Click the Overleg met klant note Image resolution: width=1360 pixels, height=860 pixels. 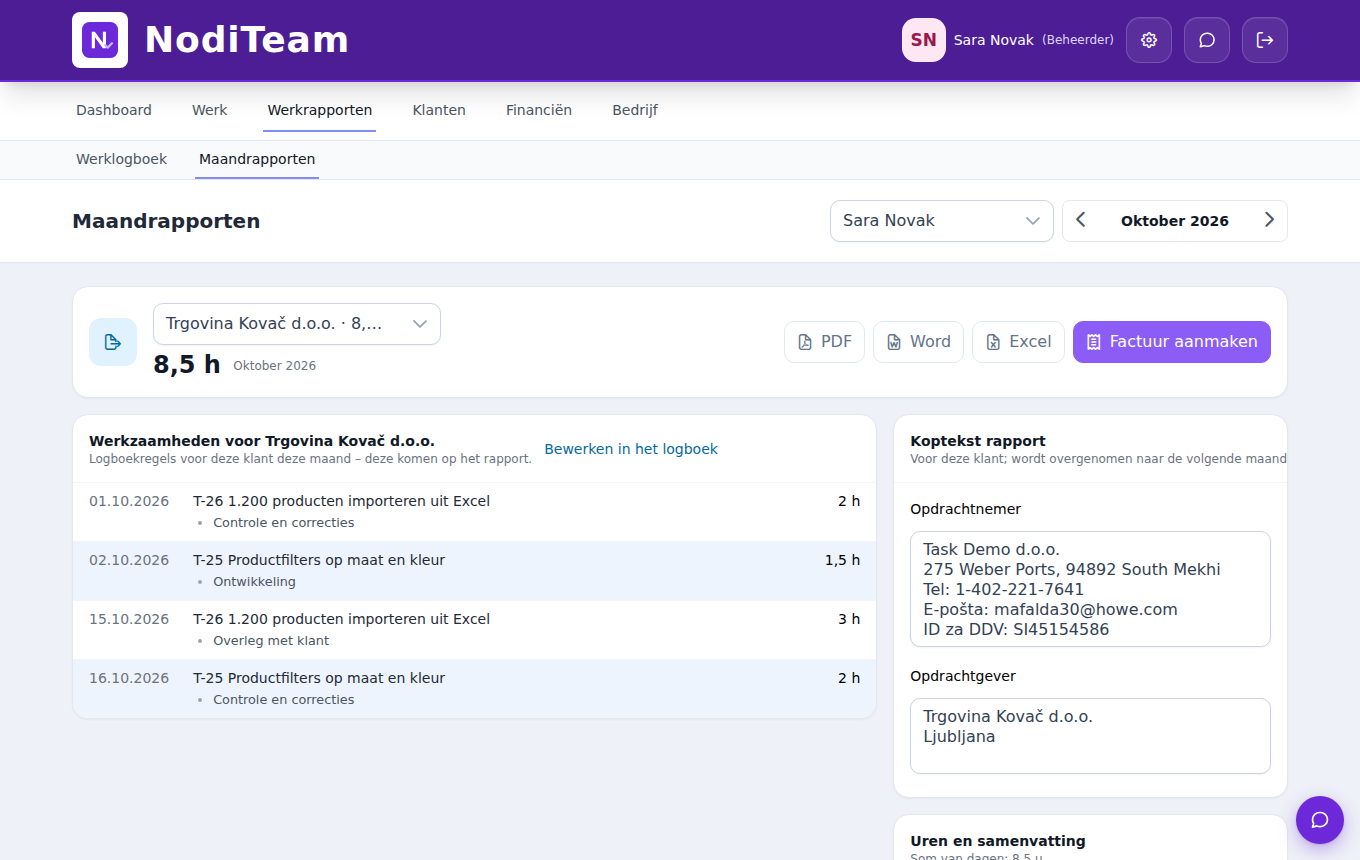(271, 641)
